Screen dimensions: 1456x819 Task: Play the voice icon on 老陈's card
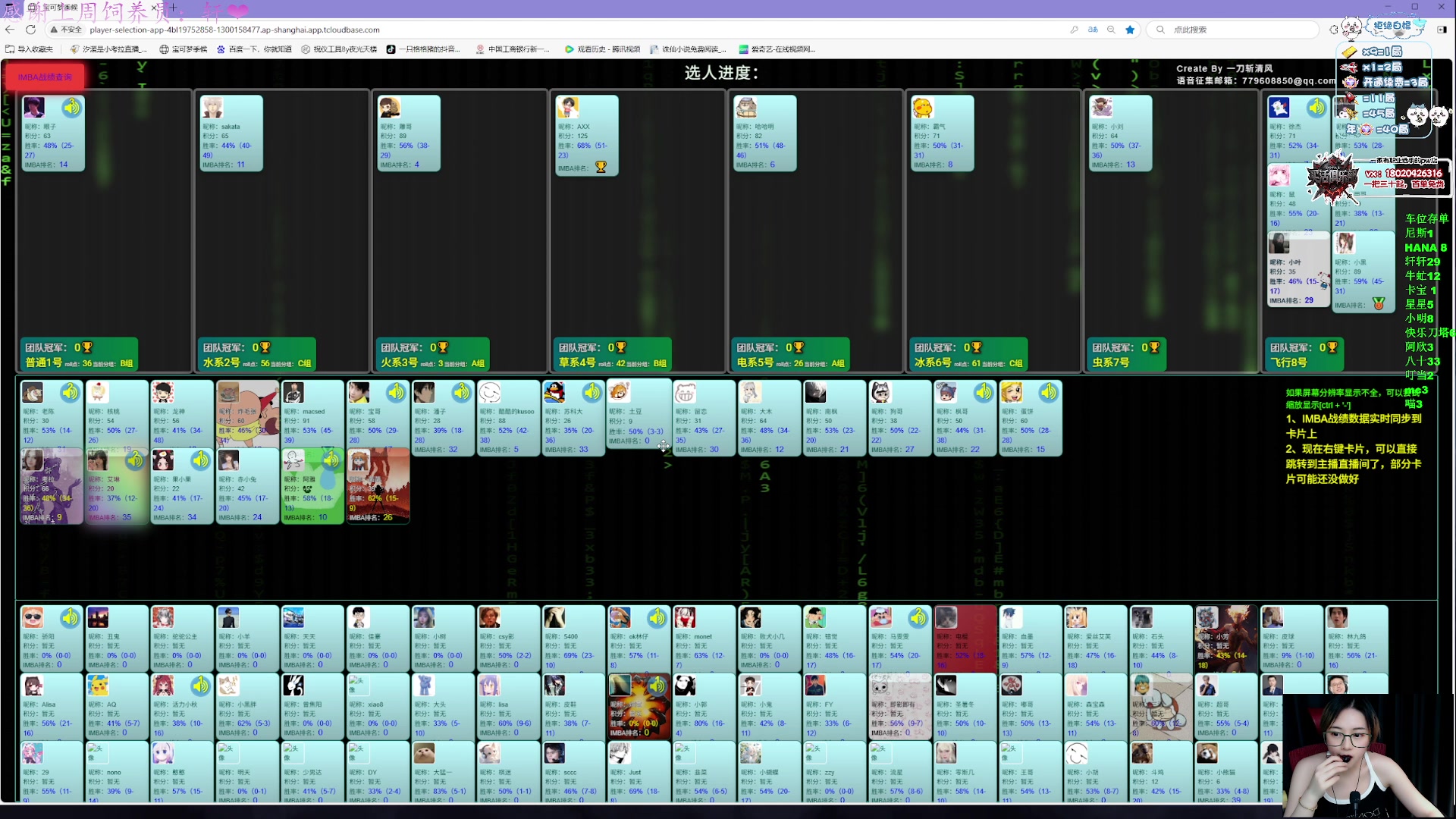[71, 392]
